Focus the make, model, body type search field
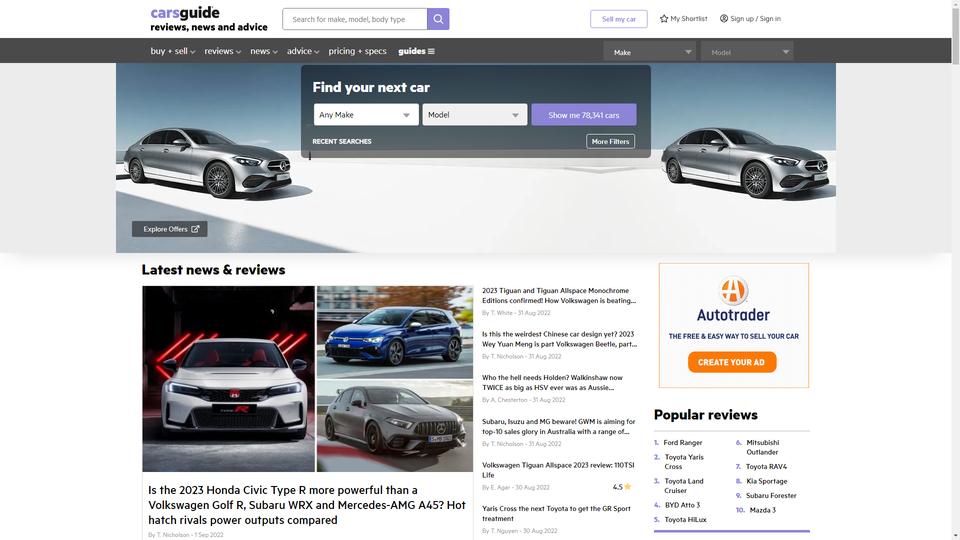960x540 pixels. click(354, 19)
